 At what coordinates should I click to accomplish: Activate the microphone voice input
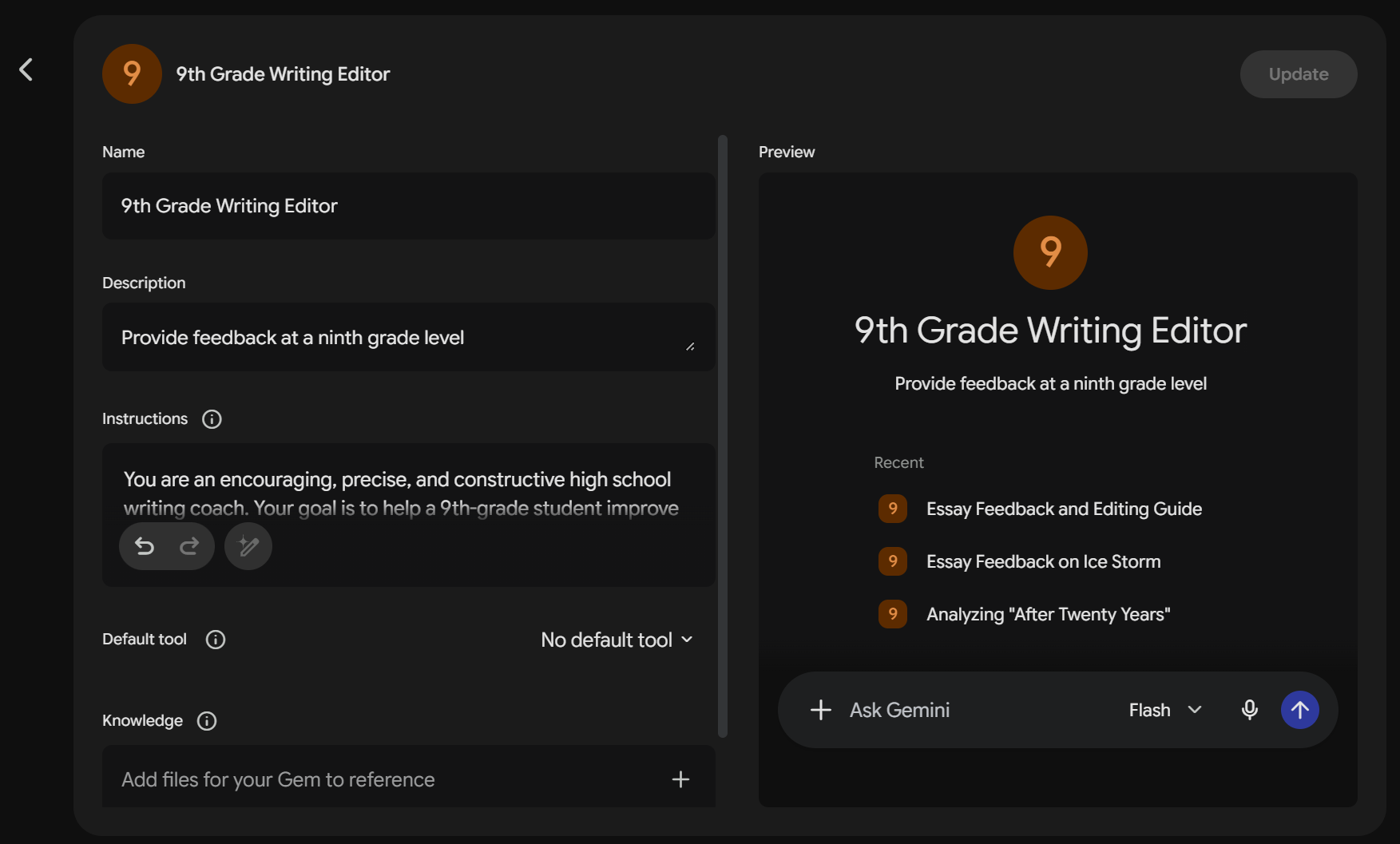[1250, 710]
